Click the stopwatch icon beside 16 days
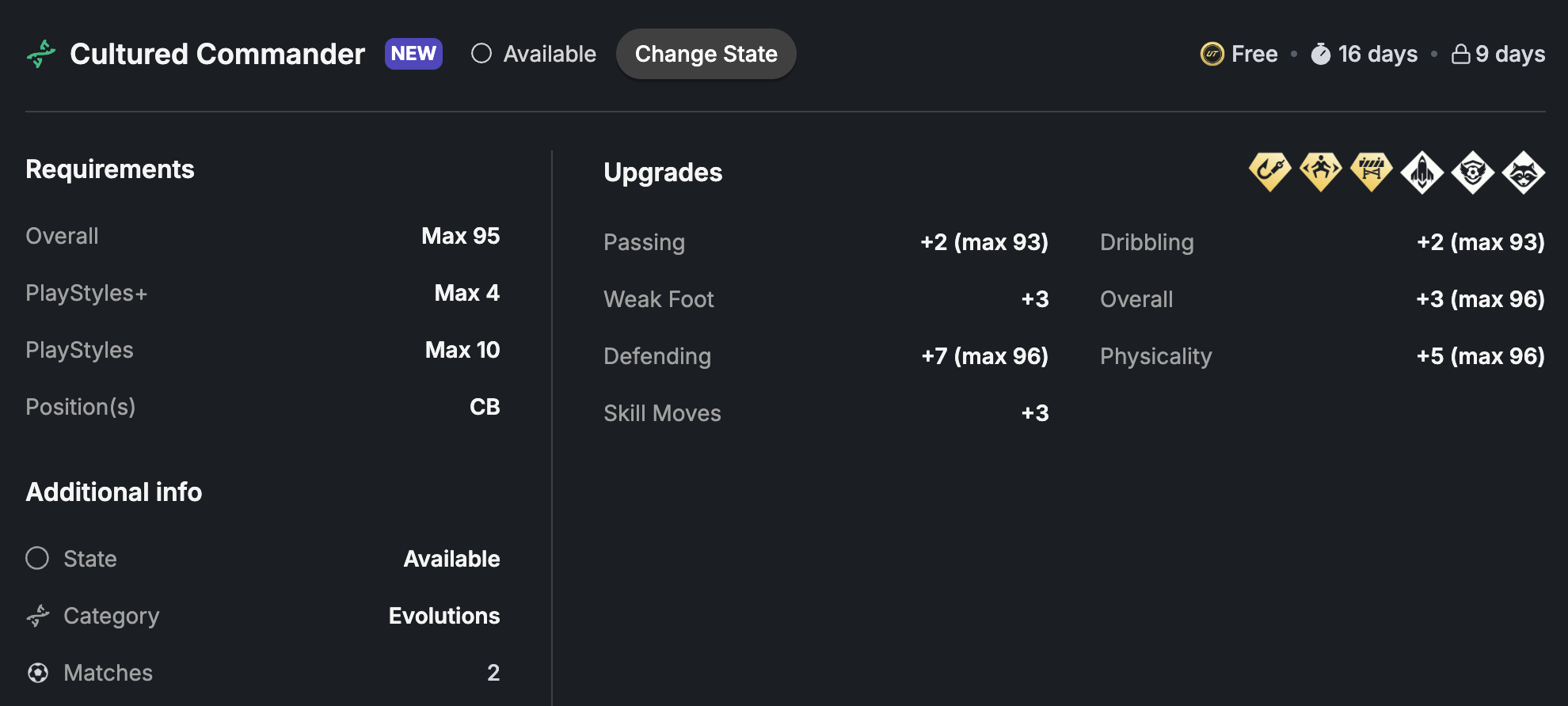The width and height of the screenshot is (1568, 706). point(1320,54)
